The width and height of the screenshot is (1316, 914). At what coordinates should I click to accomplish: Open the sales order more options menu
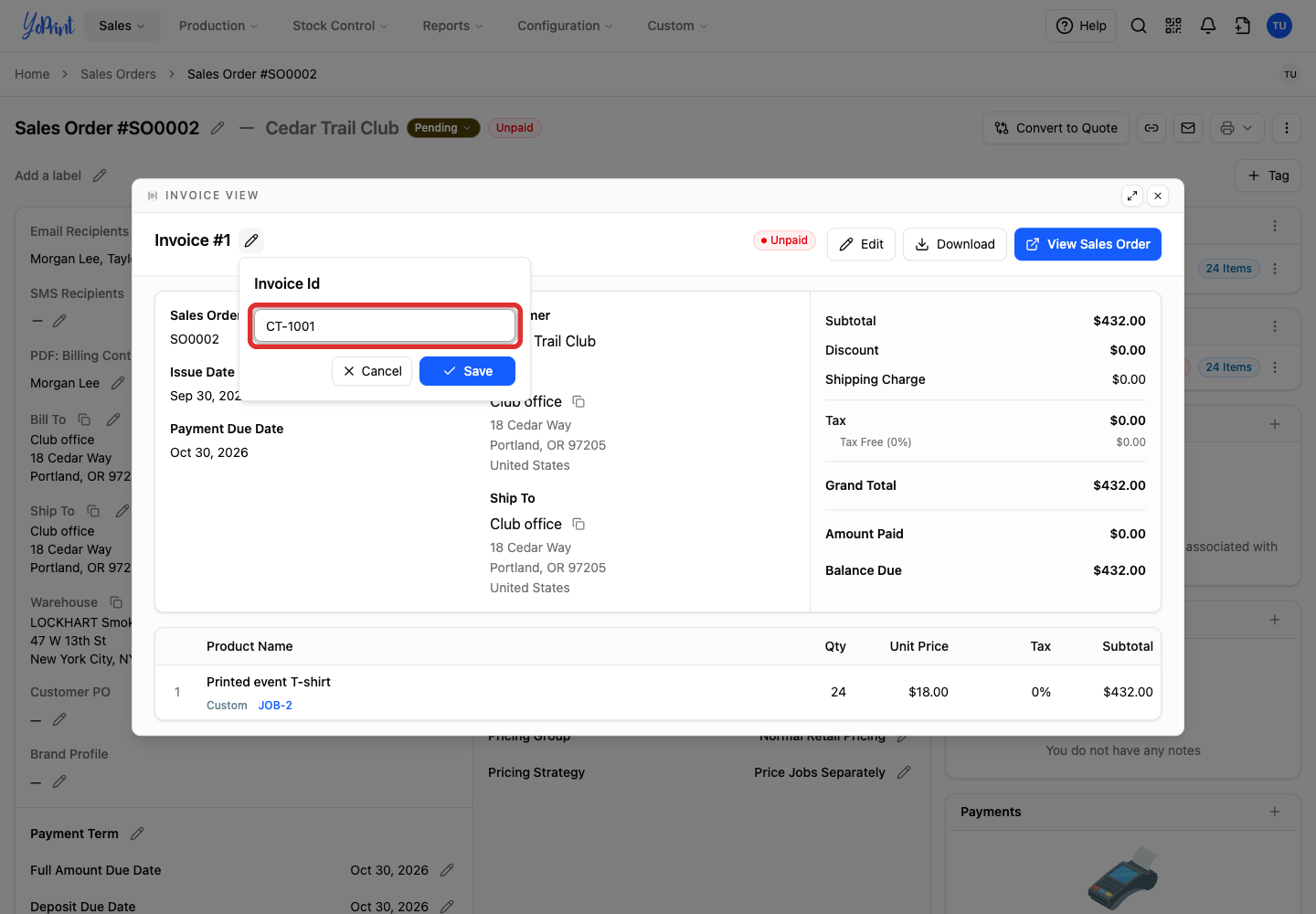(x=1287, y=128)
